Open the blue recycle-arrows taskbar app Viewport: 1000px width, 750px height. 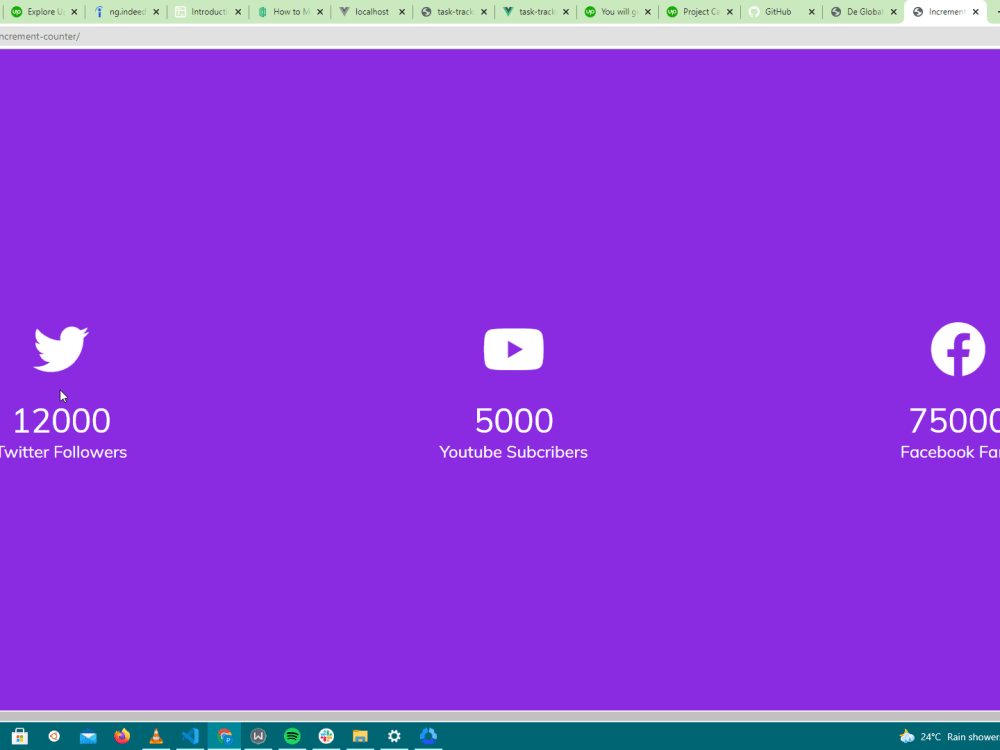428,736
